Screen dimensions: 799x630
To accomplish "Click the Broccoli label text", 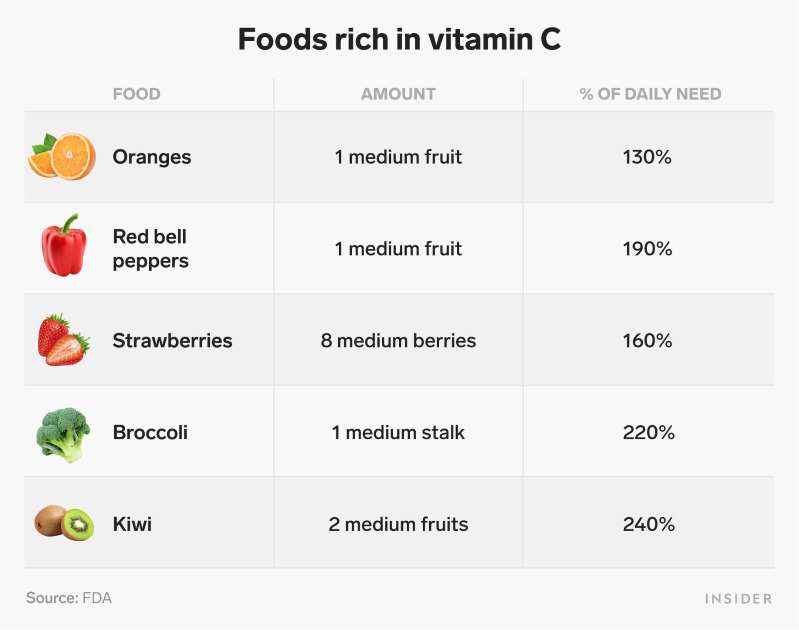I will click(x=150, y=433).
